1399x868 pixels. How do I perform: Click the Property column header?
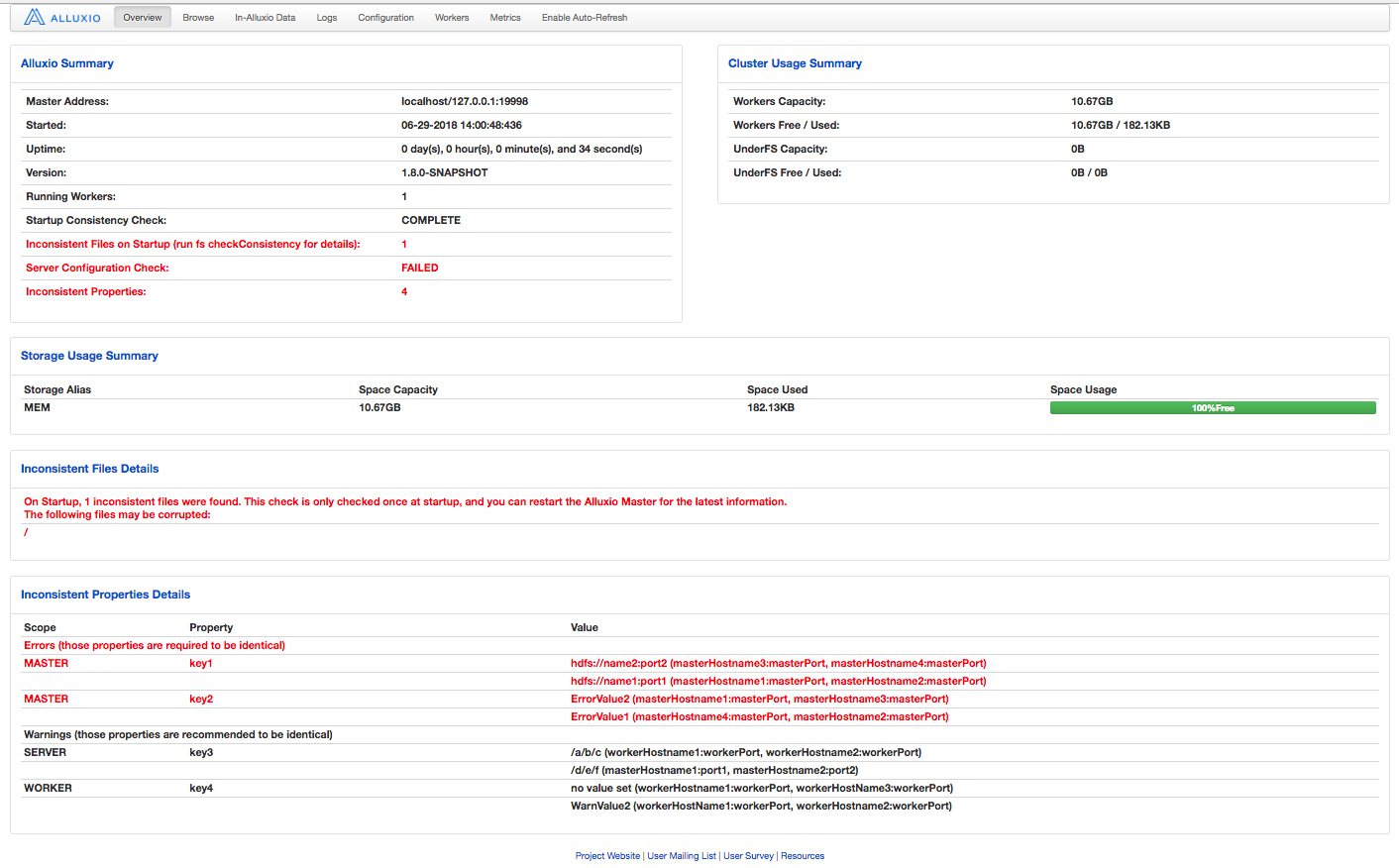coord(211,627)
